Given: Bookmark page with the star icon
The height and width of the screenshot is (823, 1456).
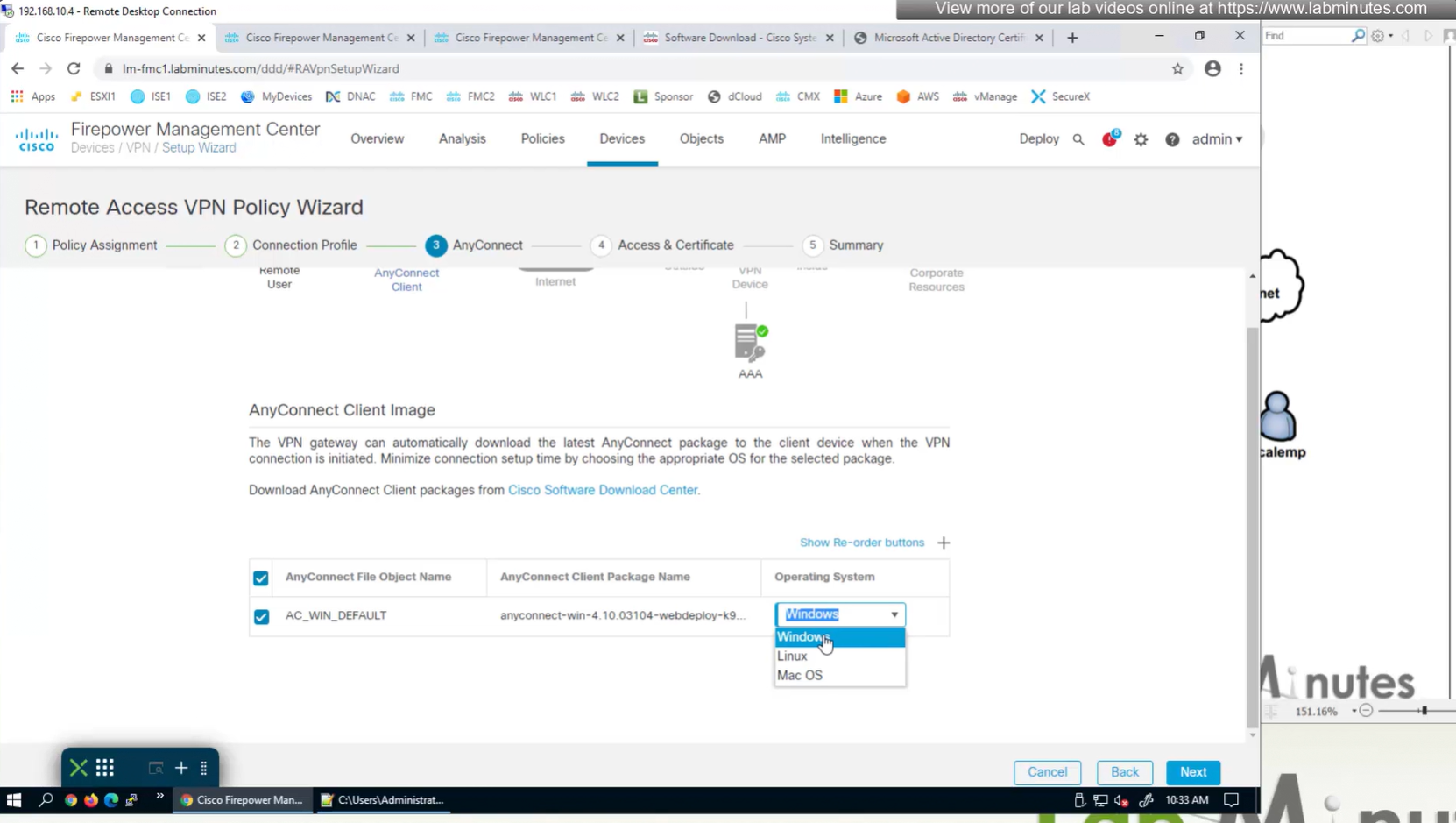Looking at the screenshot, I should [x=1177, y=68].
